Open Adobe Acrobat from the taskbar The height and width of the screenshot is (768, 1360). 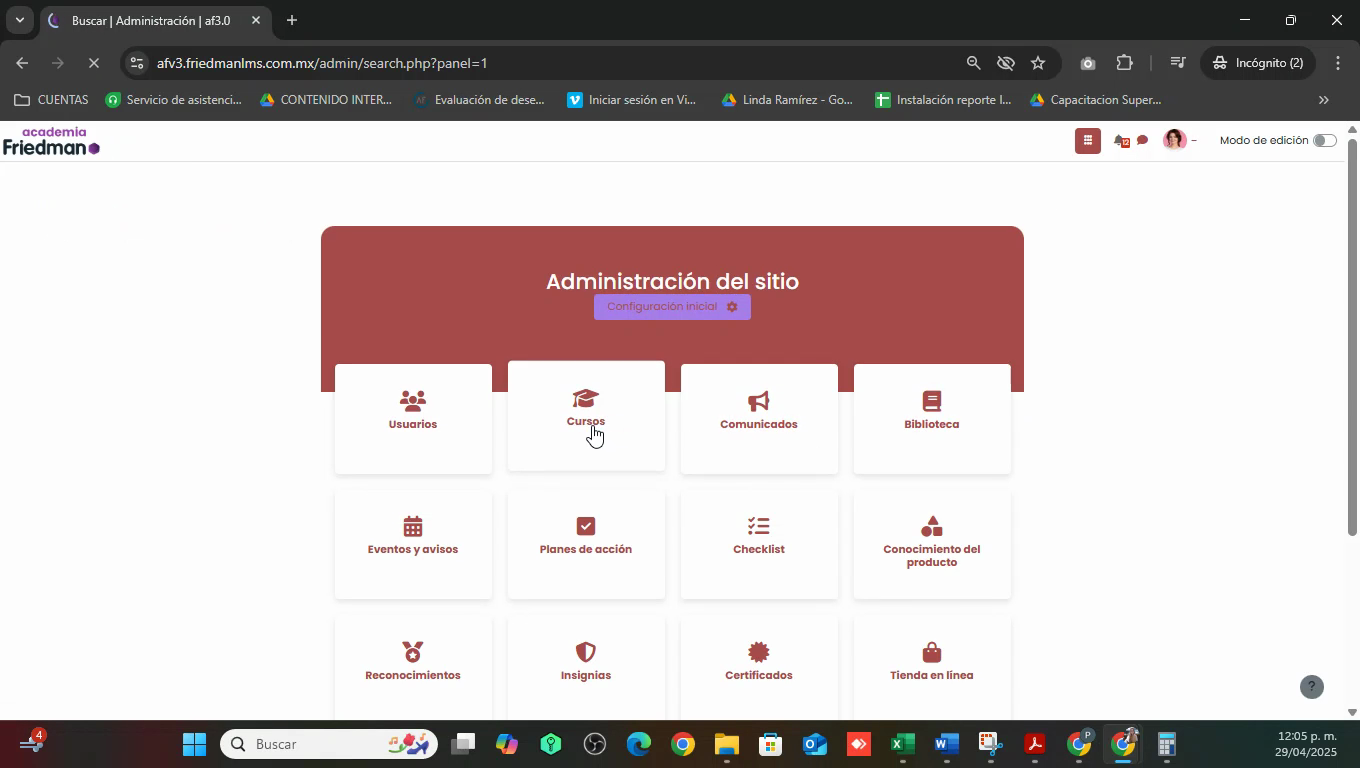1034,744
